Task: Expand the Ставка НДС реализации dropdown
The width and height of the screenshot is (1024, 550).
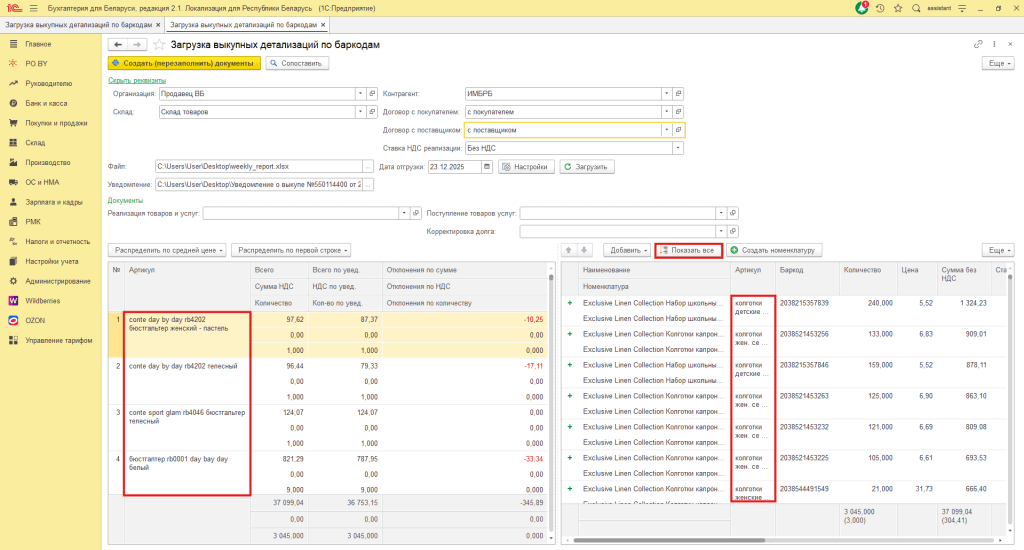Action: click(x=677, y=148)
